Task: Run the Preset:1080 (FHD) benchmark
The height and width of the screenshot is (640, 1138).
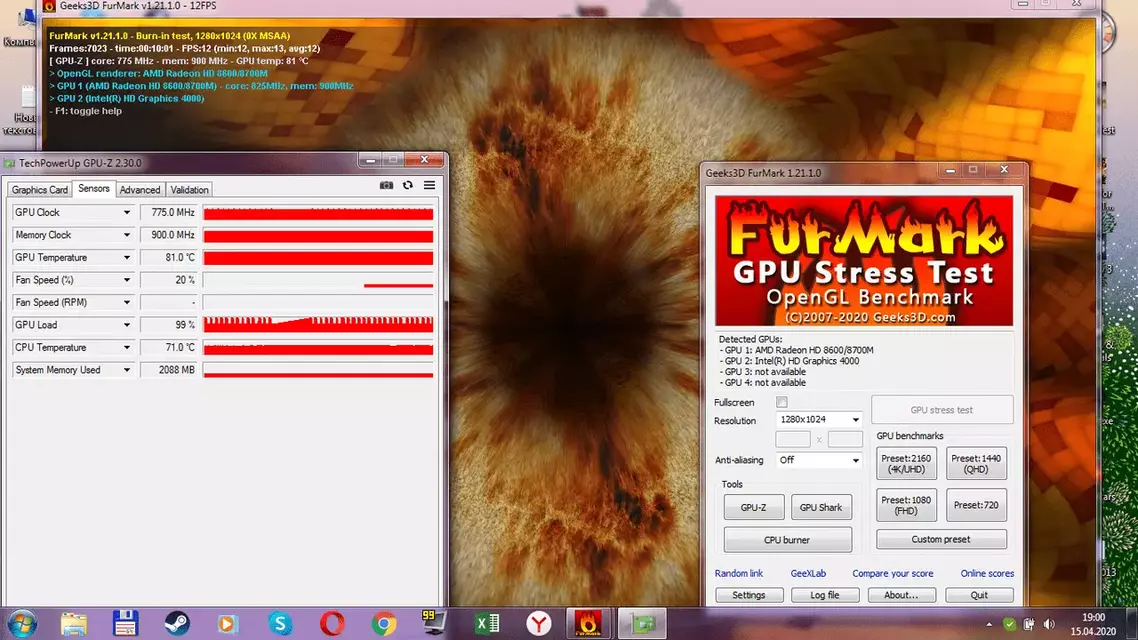Action: tap(906, 505)
